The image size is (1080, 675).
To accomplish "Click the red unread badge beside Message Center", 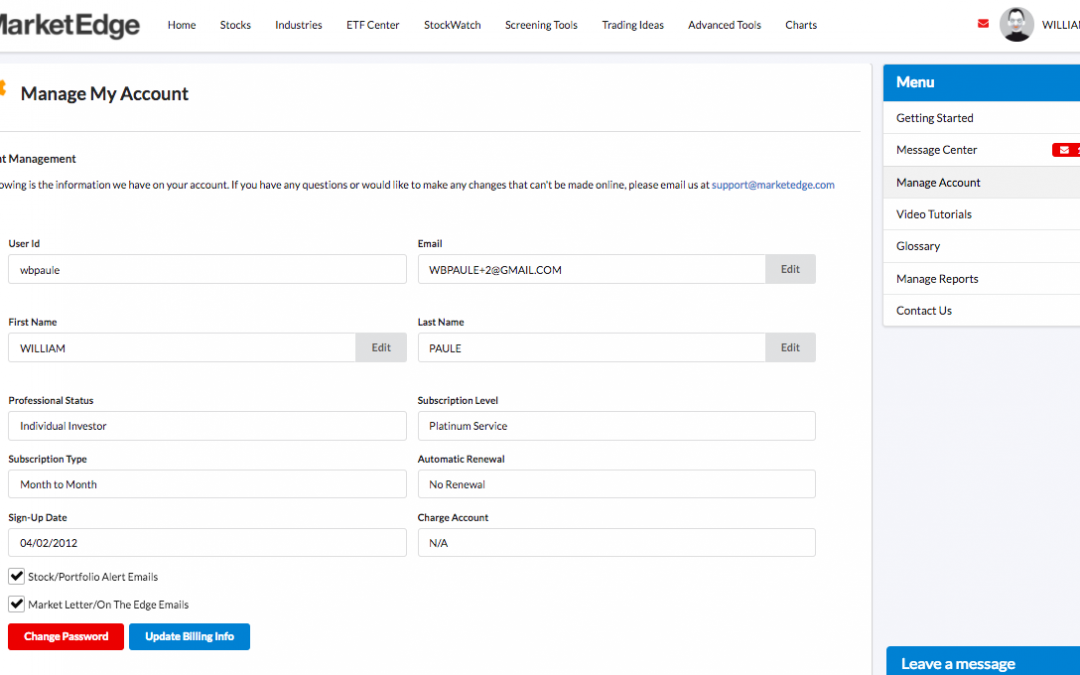I will pyautogui.click(x=1066, y=149).
